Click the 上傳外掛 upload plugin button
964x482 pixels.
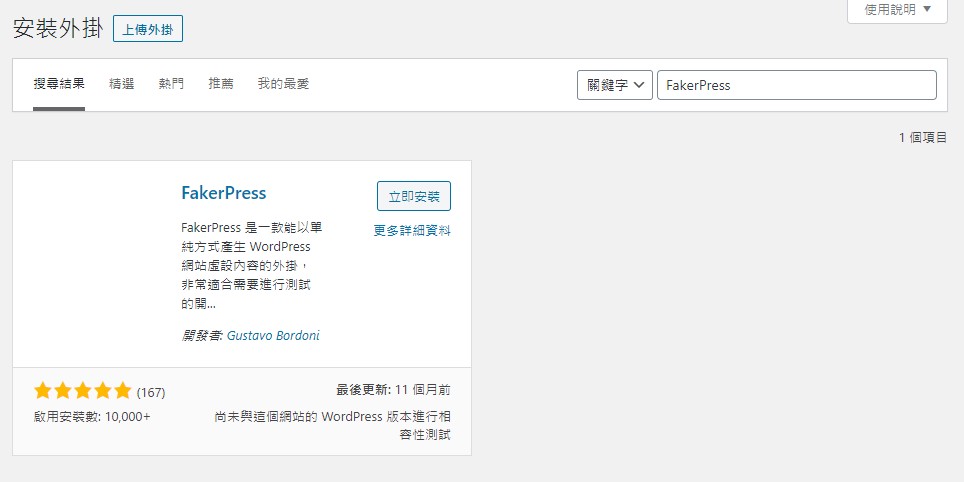tap(148, 29)
